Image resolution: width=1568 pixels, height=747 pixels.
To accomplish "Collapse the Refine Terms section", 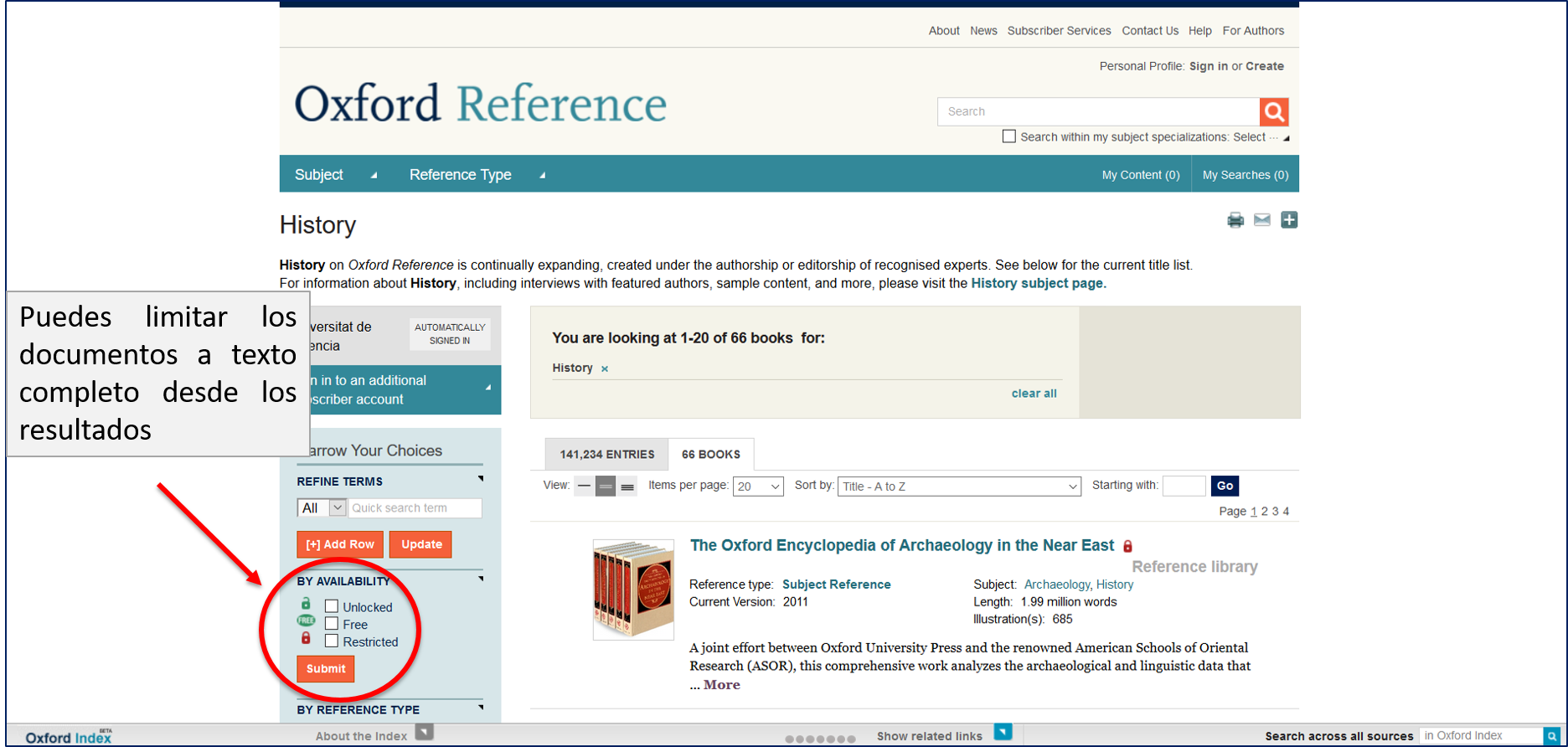I will pos(481,479).
